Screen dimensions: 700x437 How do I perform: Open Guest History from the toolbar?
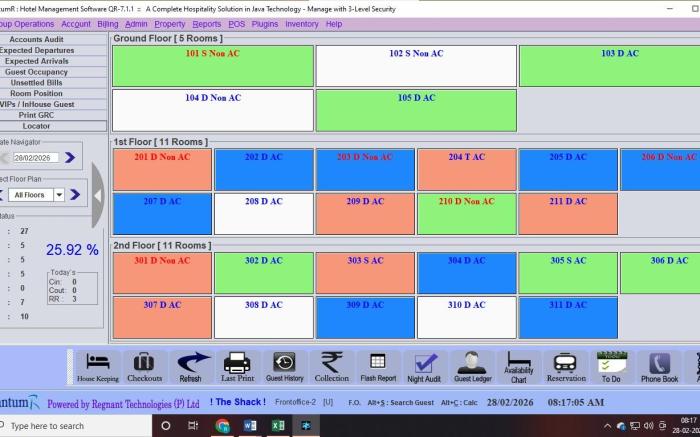(x=284, y=366)
